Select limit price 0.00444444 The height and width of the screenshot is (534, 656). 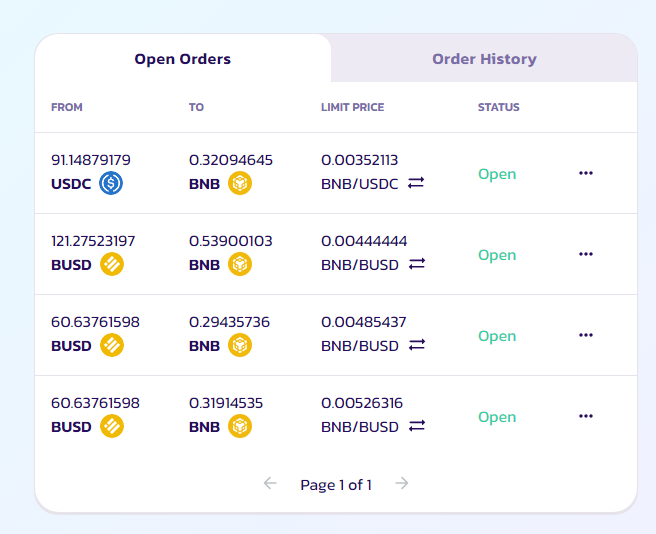[x=364, y=241]
